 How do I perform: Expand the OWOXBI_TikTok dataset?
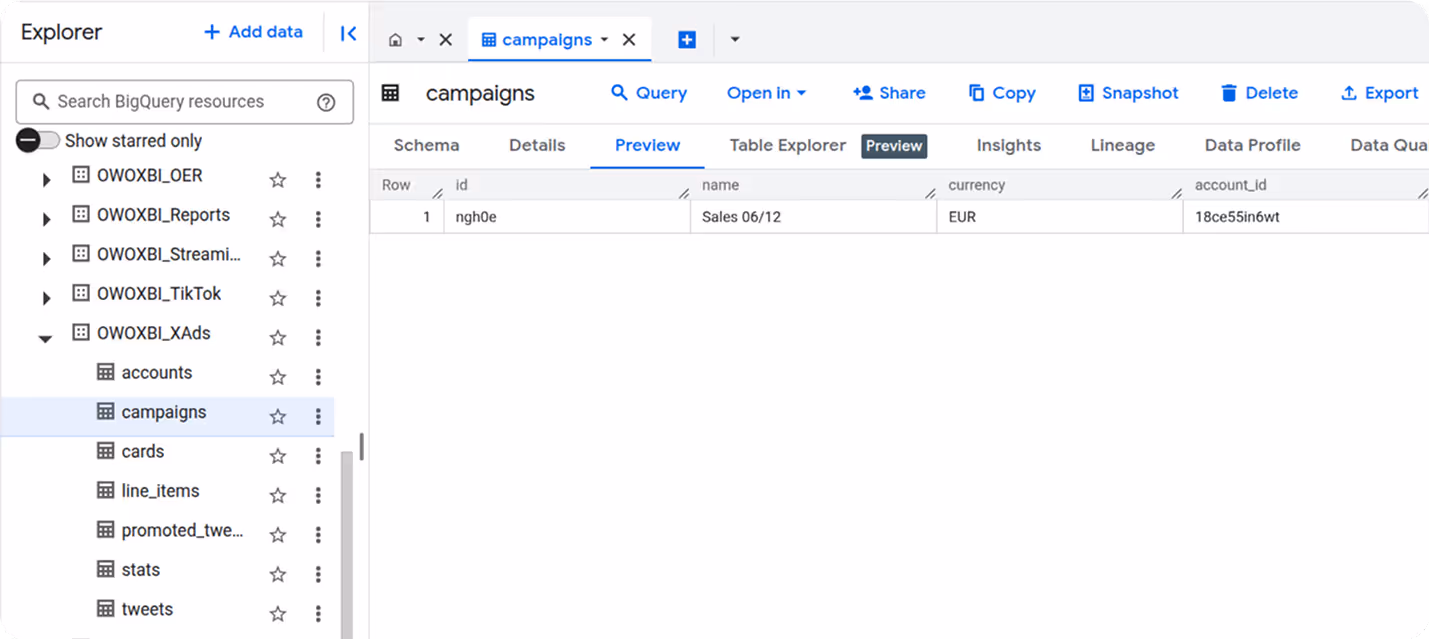(46, 299)
